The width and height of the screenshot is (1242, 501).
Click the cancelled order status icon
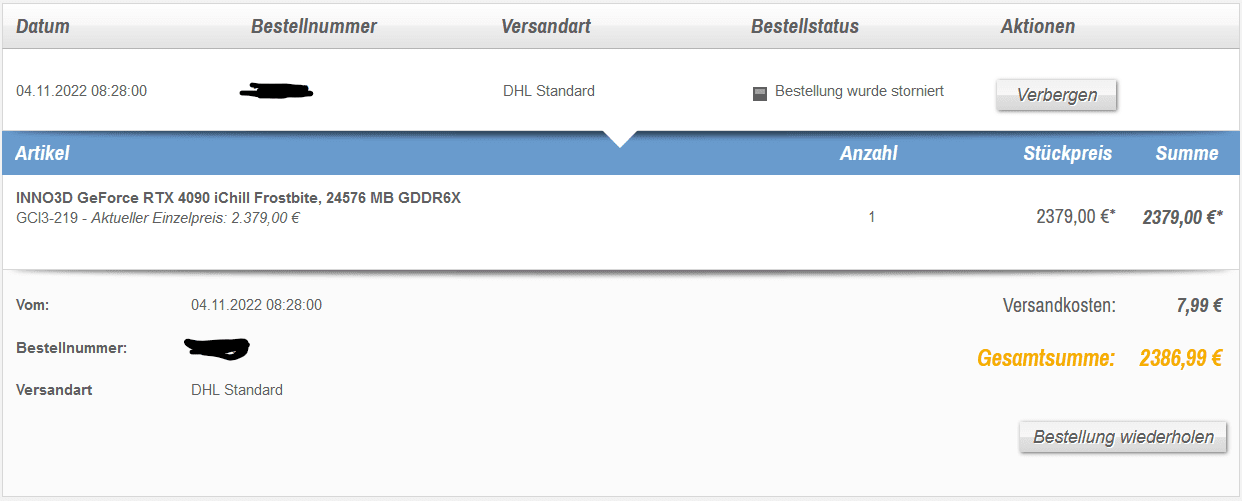(760, 93)
